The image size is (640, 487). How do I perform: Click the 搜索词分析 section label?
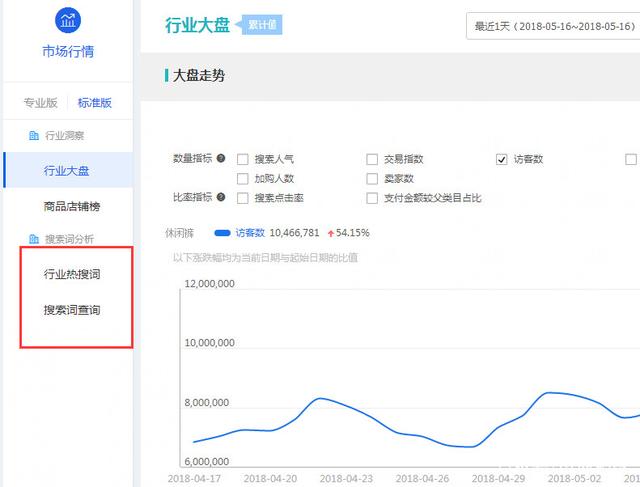tap(69, 239)
